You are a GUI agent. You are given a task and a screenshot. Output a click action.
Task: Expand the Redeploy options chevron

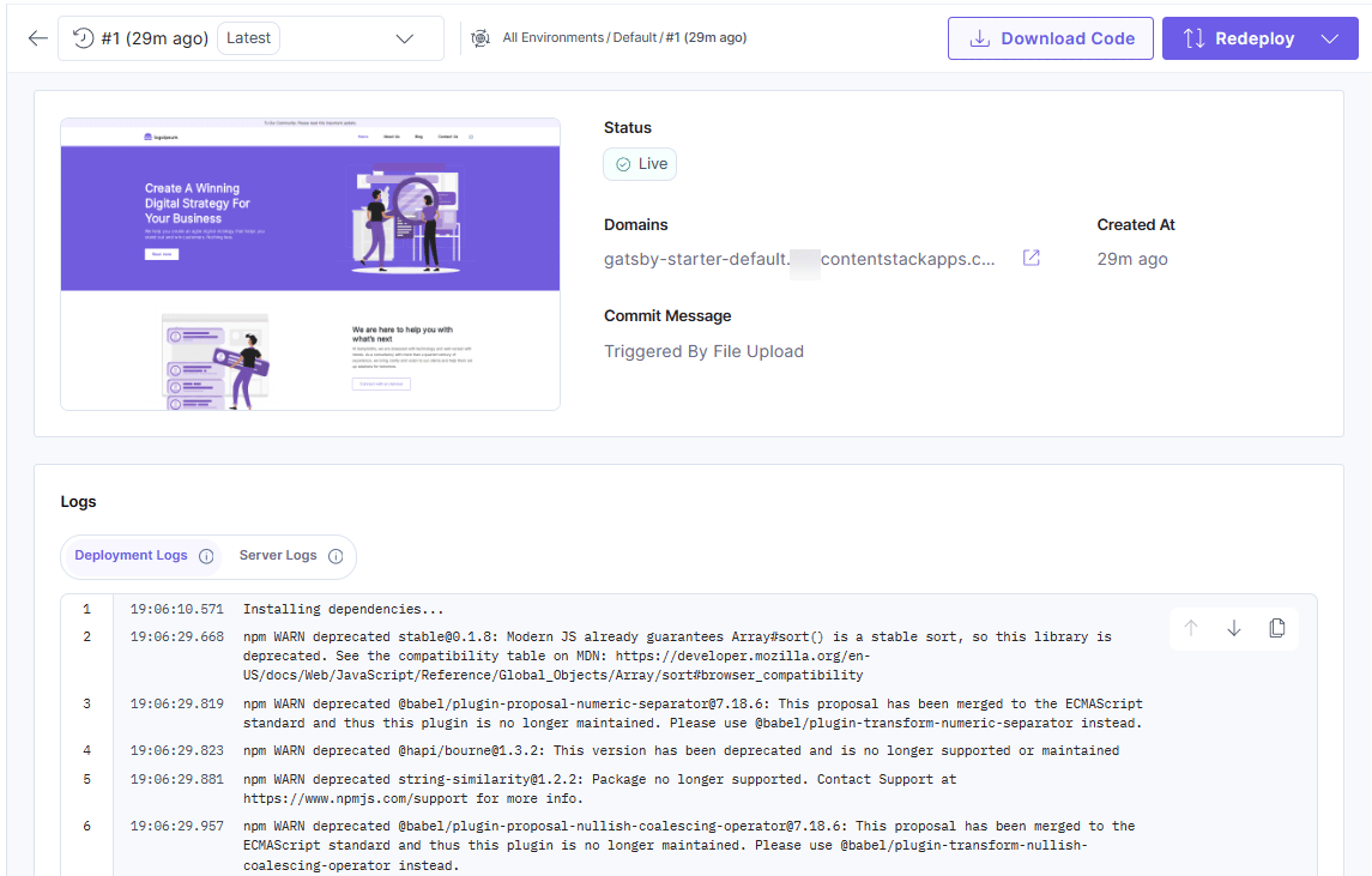pos(1330,39)
